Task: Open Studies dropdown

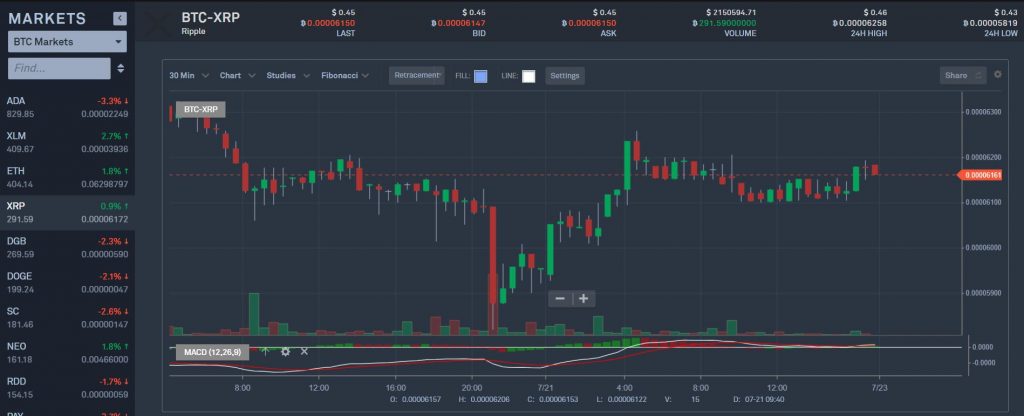Action: pyautogui.click(x=288, y=76)
